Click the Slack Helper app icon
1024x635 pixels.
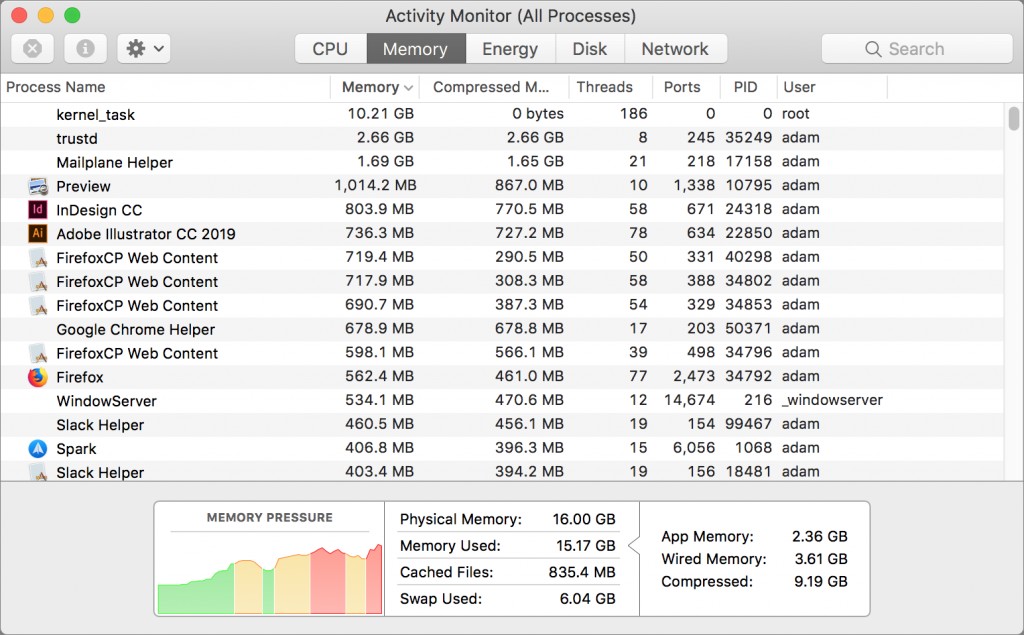(x=38, y=472)
